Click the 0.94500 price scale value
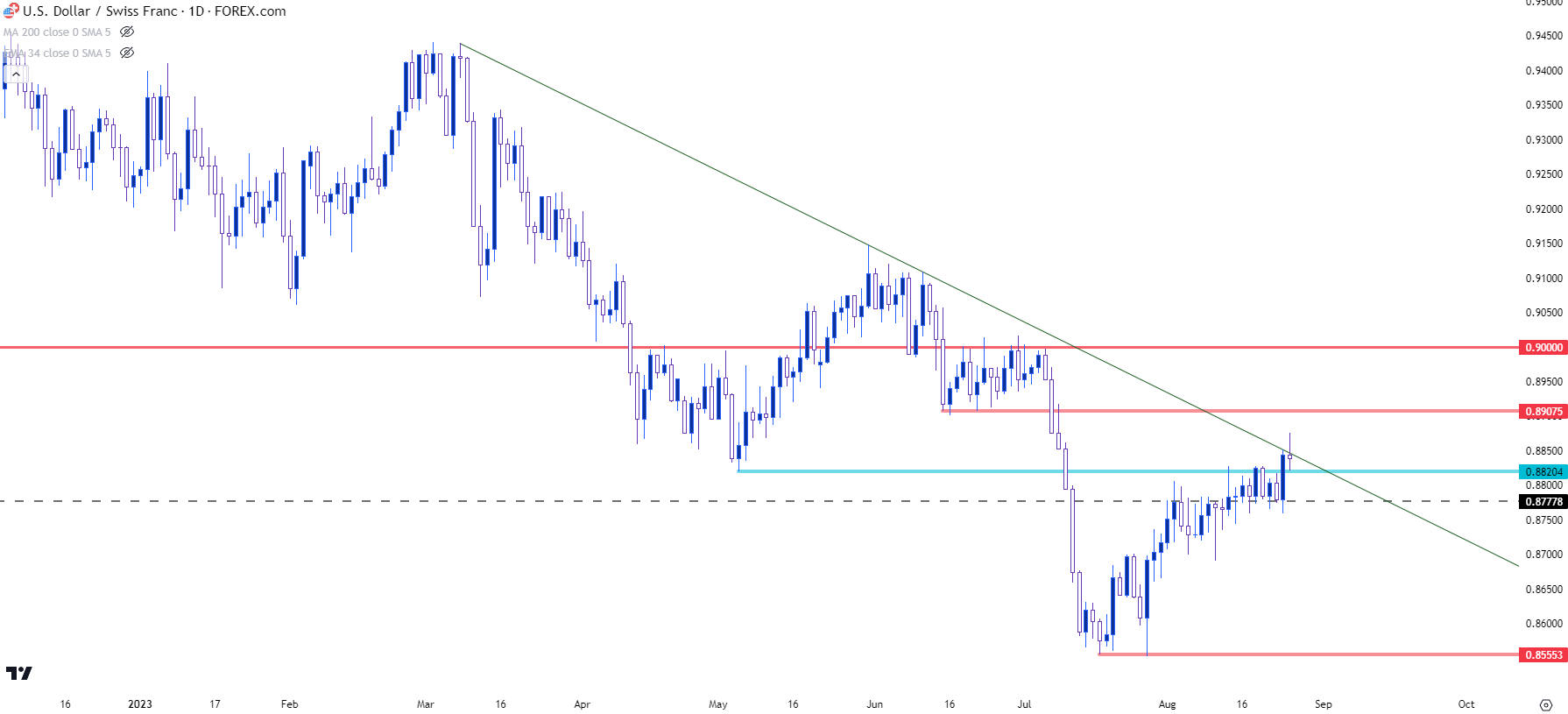This screenshot has width=1568, height=714. coord(1543,36)
